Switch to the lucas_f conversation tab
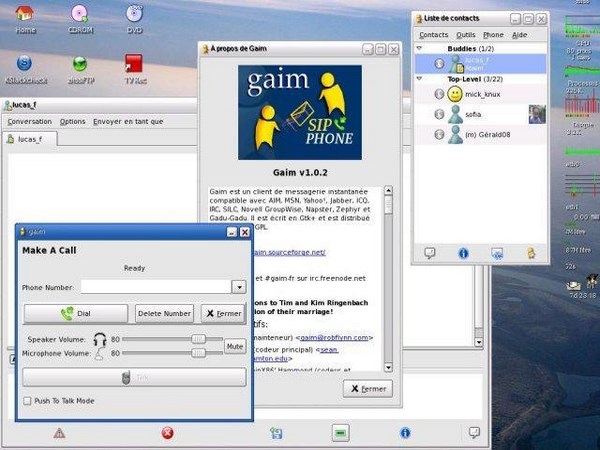Viewport: 600px width, 450px height. 30,139
